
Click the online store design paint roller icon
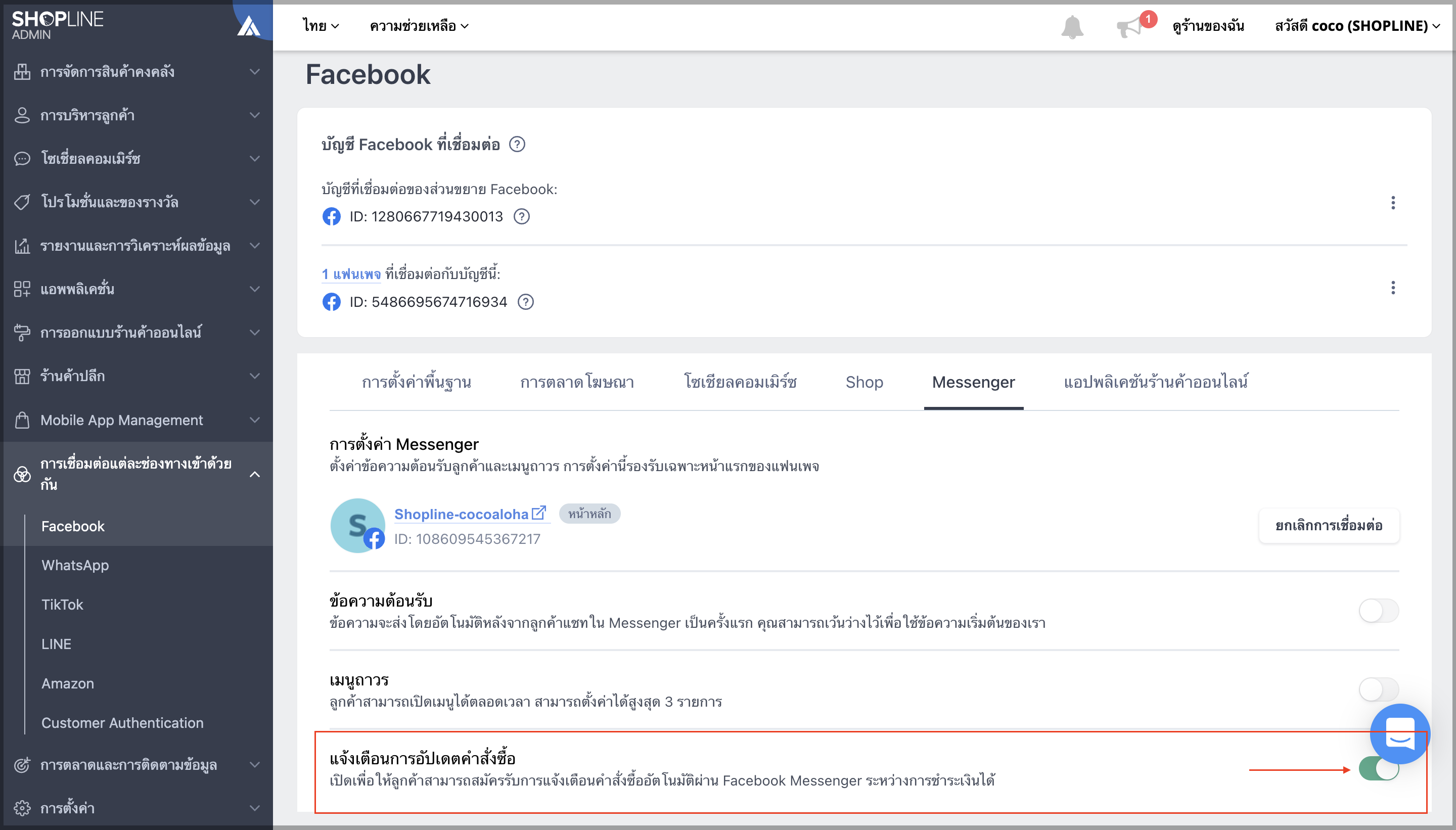[22, 332]
